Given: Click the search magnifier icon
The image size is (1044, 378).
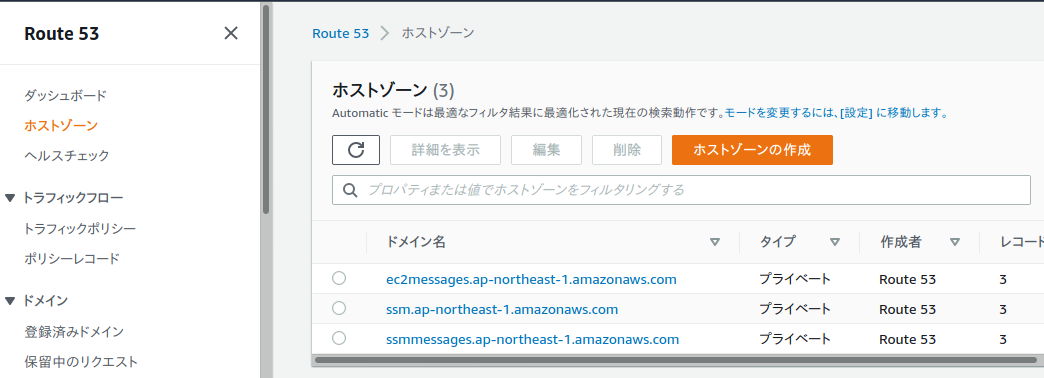Looking at the screenshot, I should click(x=351, y=190).
